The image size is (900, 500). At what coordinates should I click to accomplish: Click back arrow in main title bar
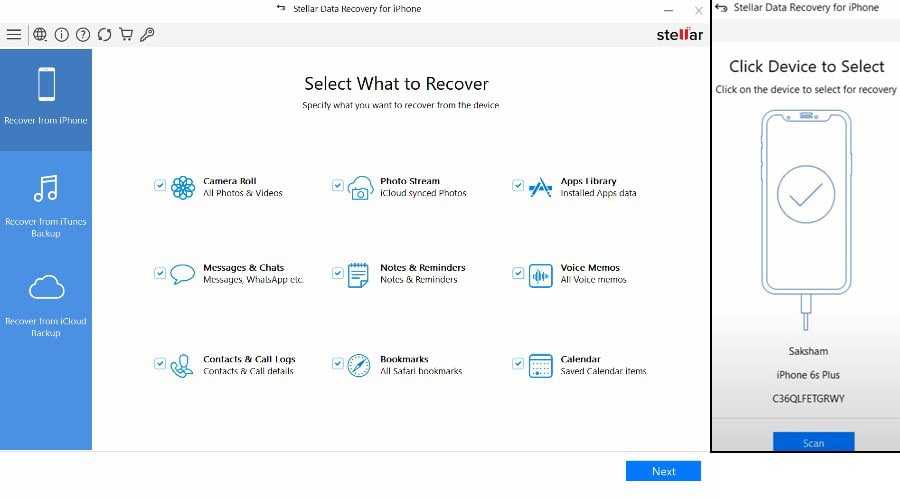click(x=281, y=8)
